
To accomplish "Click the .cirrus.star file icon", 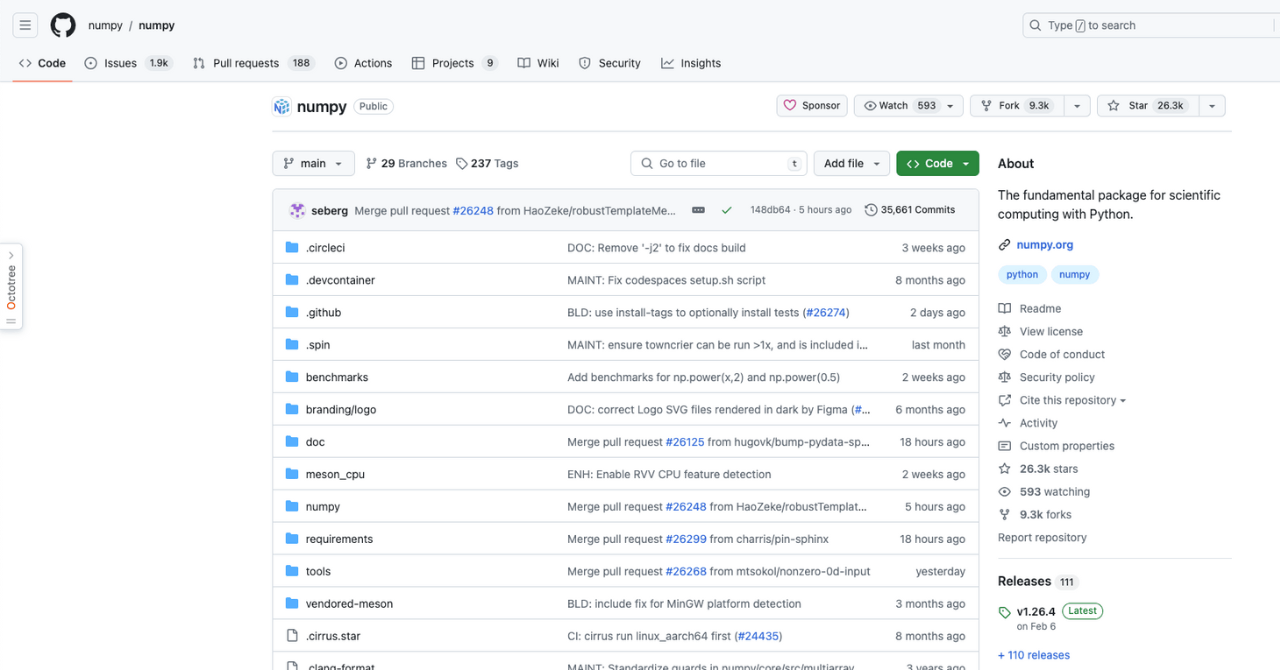I will (292, 636).
